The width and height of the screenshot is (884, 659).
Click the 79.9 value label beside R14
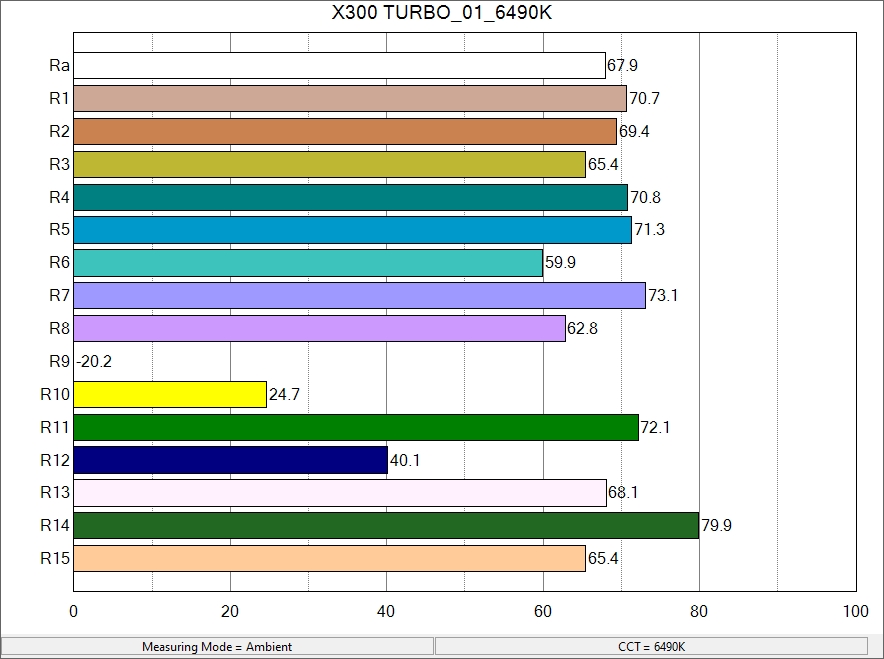(716, 526)
